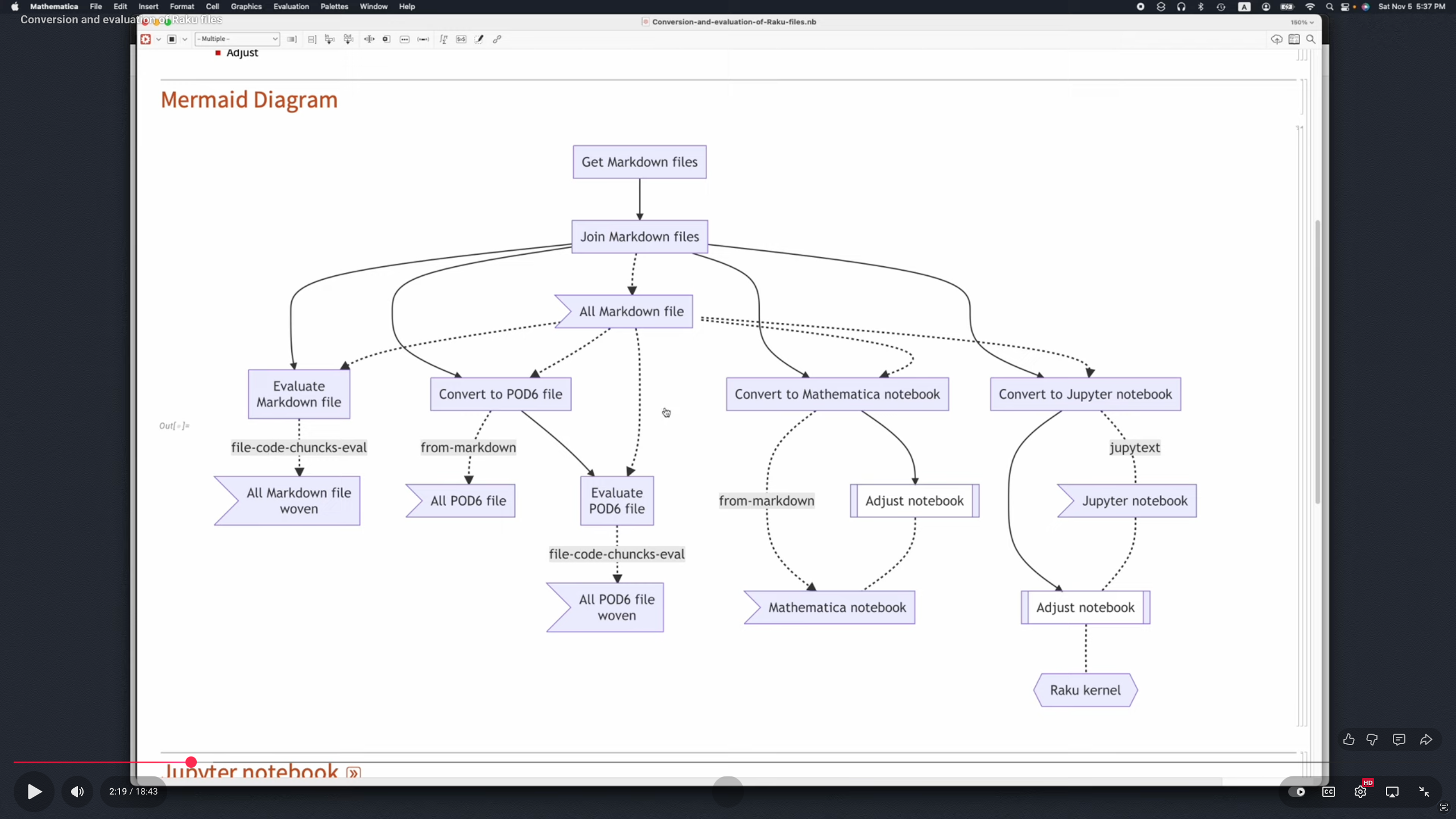Viewport: 1456px width, 819px height.
Task: Click the evaluate cells gear icon
Action: (x=146, y=39)
